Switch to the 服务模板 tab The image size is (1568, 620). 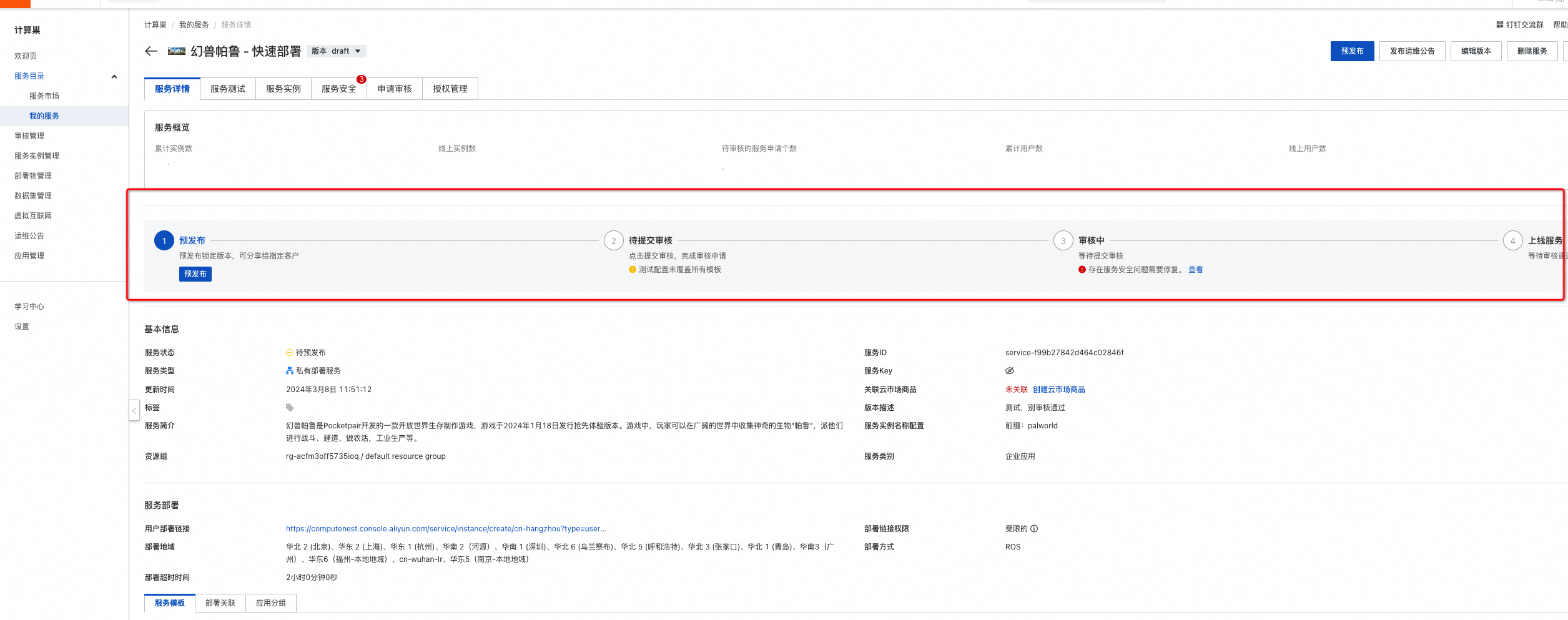pos(170,603)
